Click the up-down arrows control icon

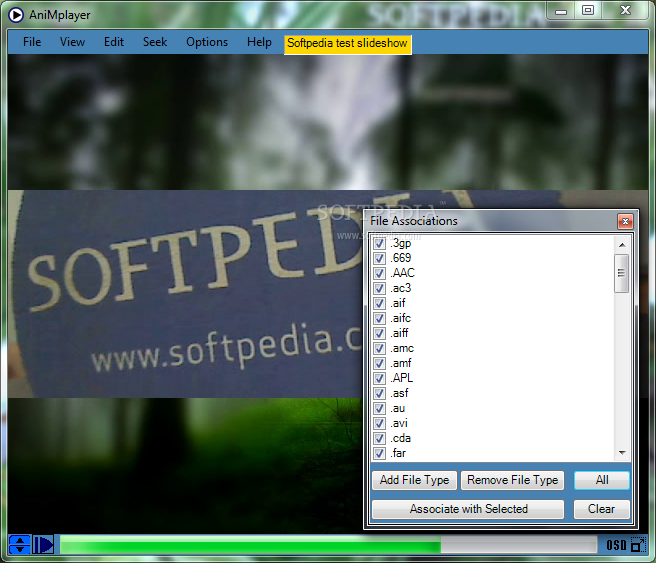click(x=19, y=545)
